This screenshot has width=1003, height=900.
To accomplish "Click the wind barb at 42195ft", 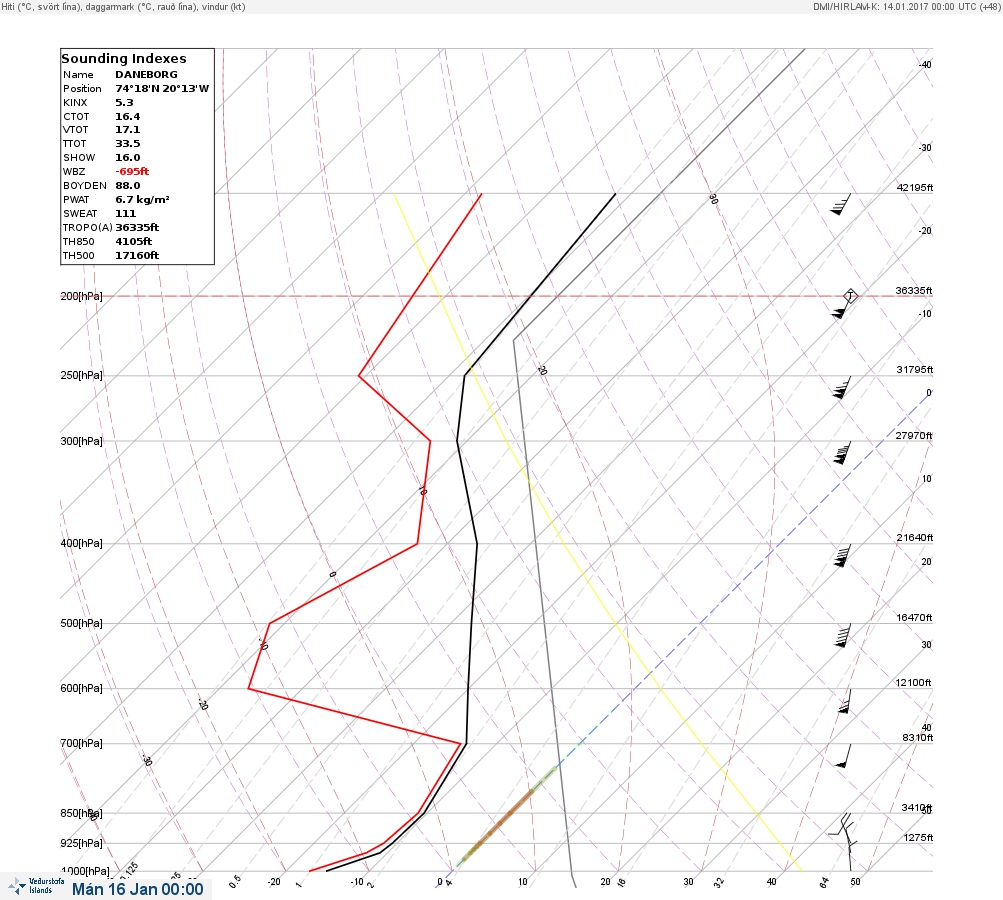I will point(841,205).
